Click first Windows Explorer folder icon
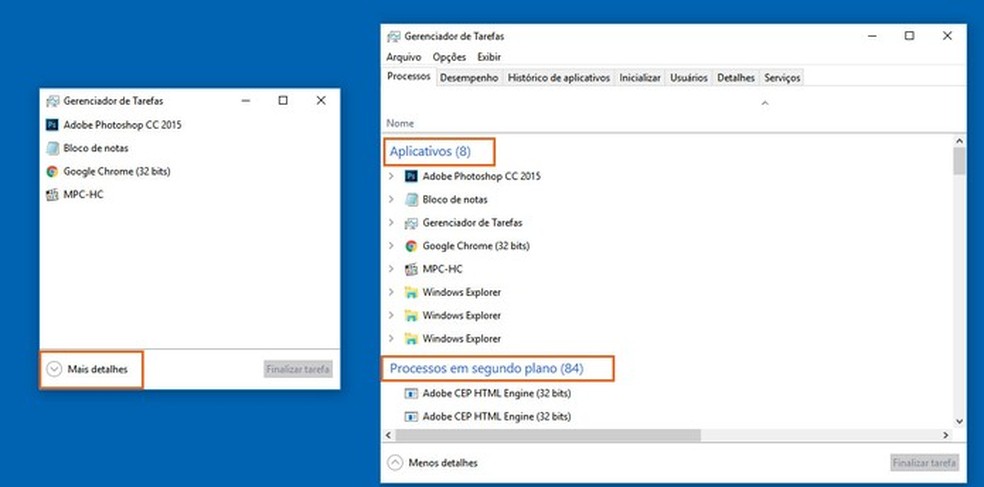This screenshot has height=487, width=984. pyautogui.click(x=411, y=292)
